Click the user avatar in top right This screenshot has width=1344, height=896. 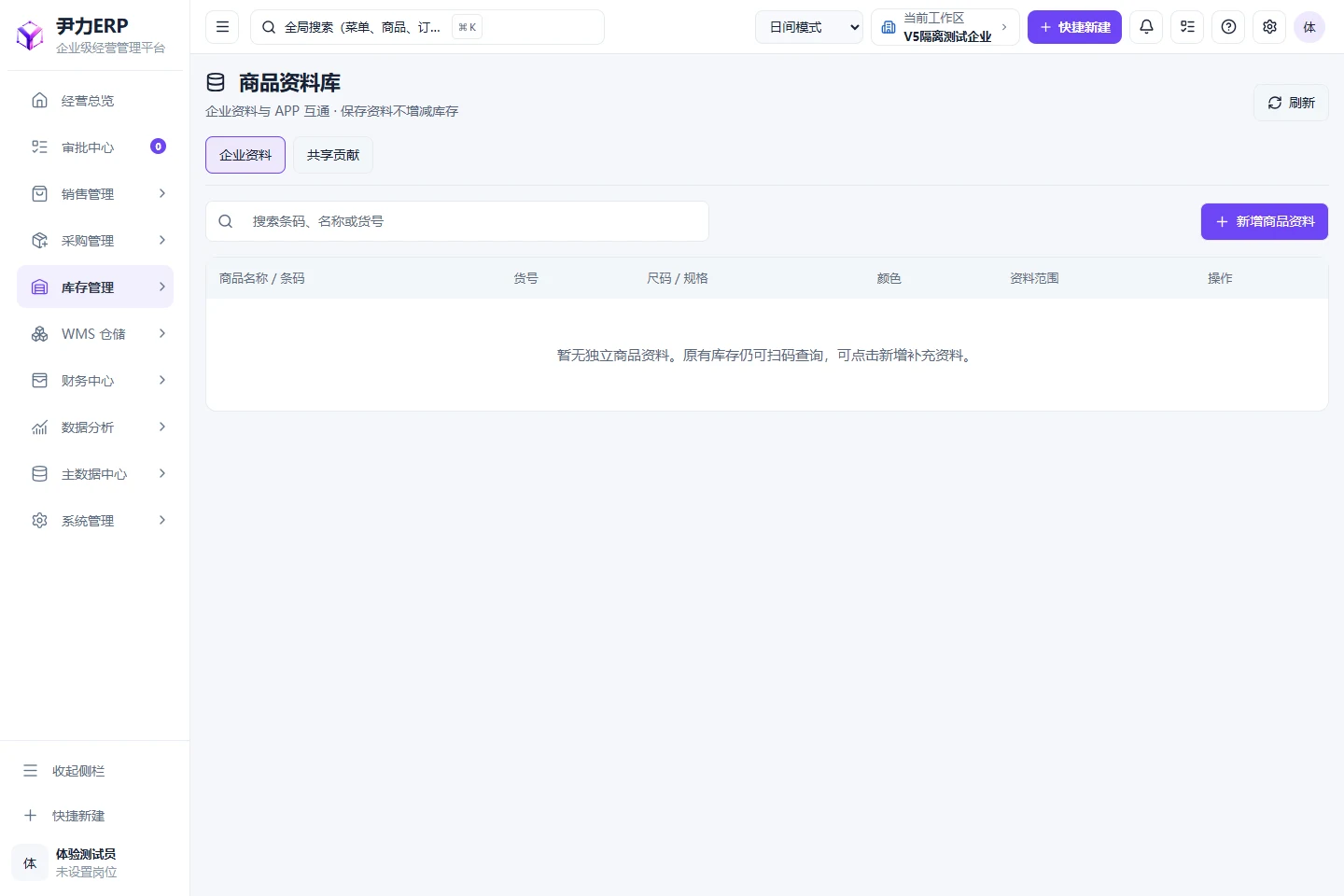(x=1309, y=27)
